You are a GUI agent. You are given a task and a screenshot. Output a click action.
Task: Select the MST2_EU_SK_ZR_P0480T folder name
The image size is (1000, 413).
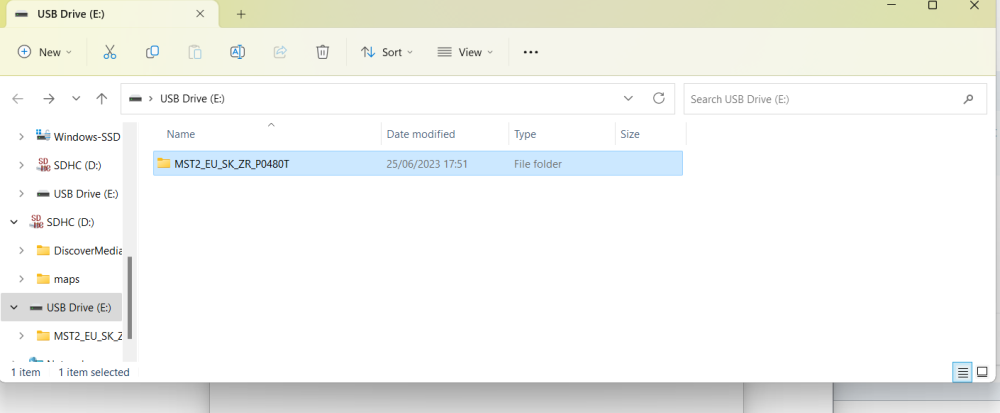pos(232,164)
